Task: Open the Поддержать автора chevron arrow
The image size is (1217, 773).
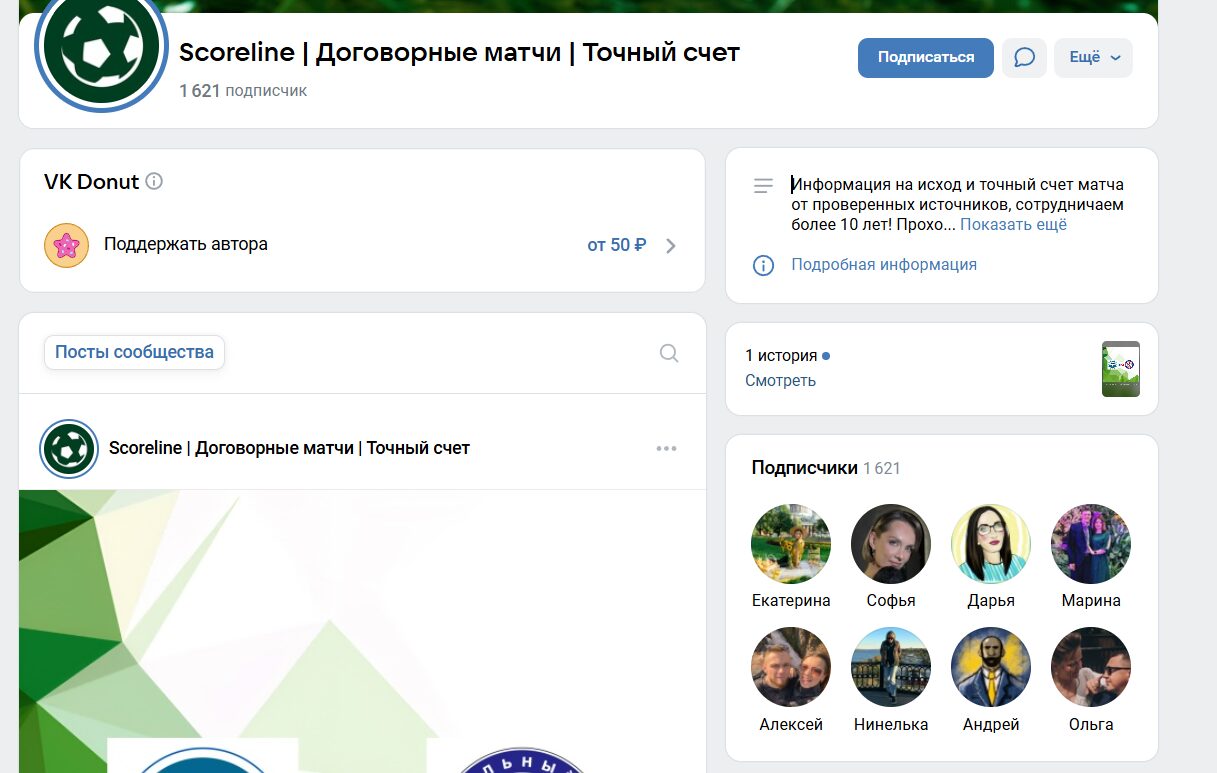Action: click(x=671, y=246)
